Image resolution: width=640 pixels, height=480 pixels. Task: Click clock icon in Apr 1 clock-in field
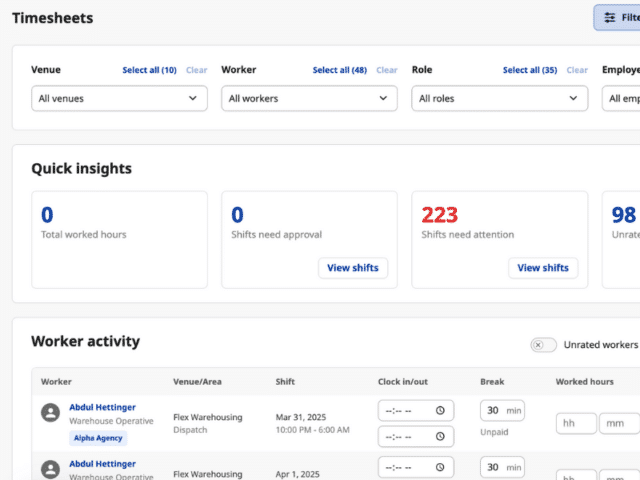440,467
